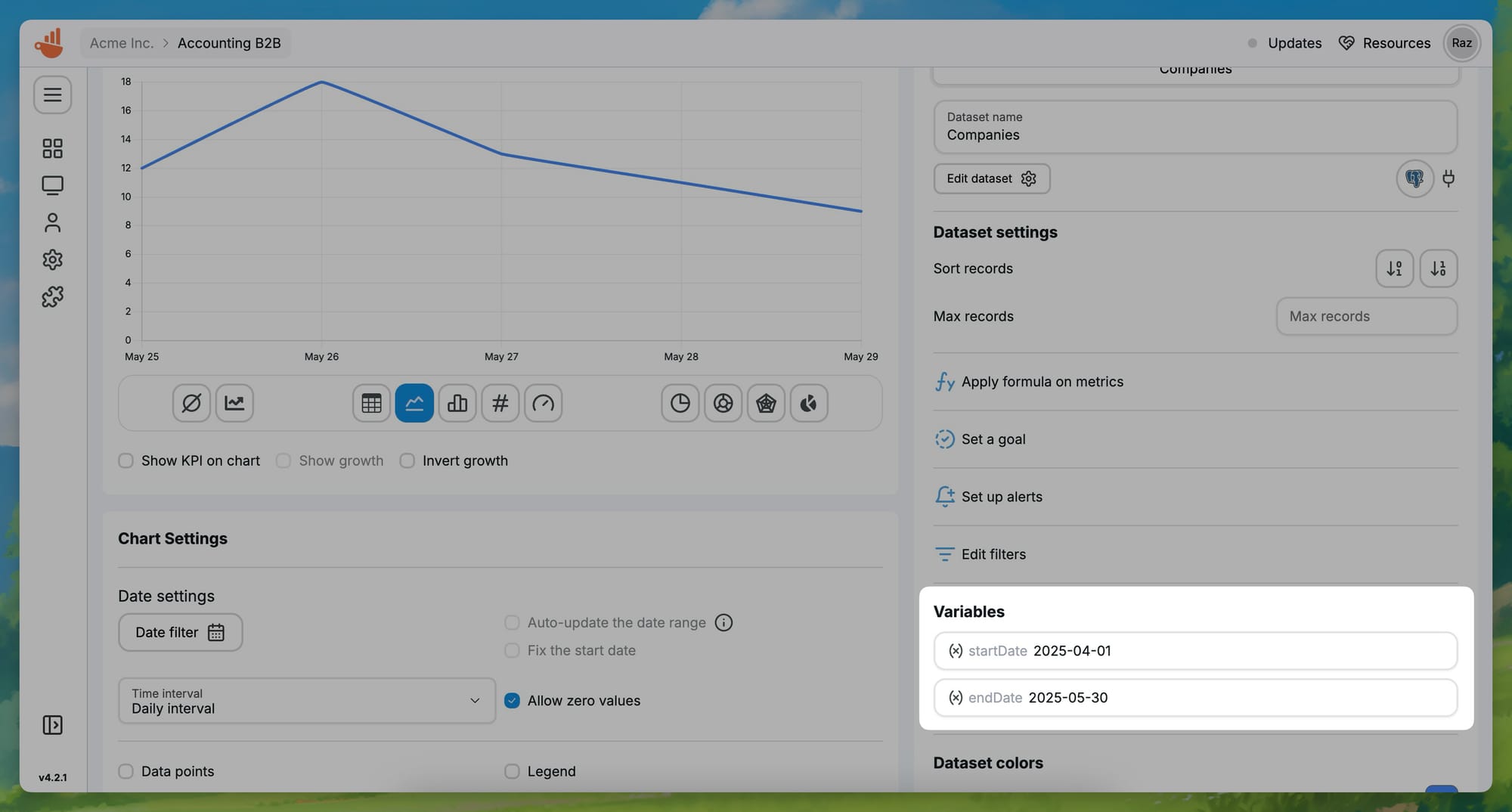The width and height of the screenshot is (1512, 812).
Task: Switch to the bar chart type
Action: (x=457, y=403)
